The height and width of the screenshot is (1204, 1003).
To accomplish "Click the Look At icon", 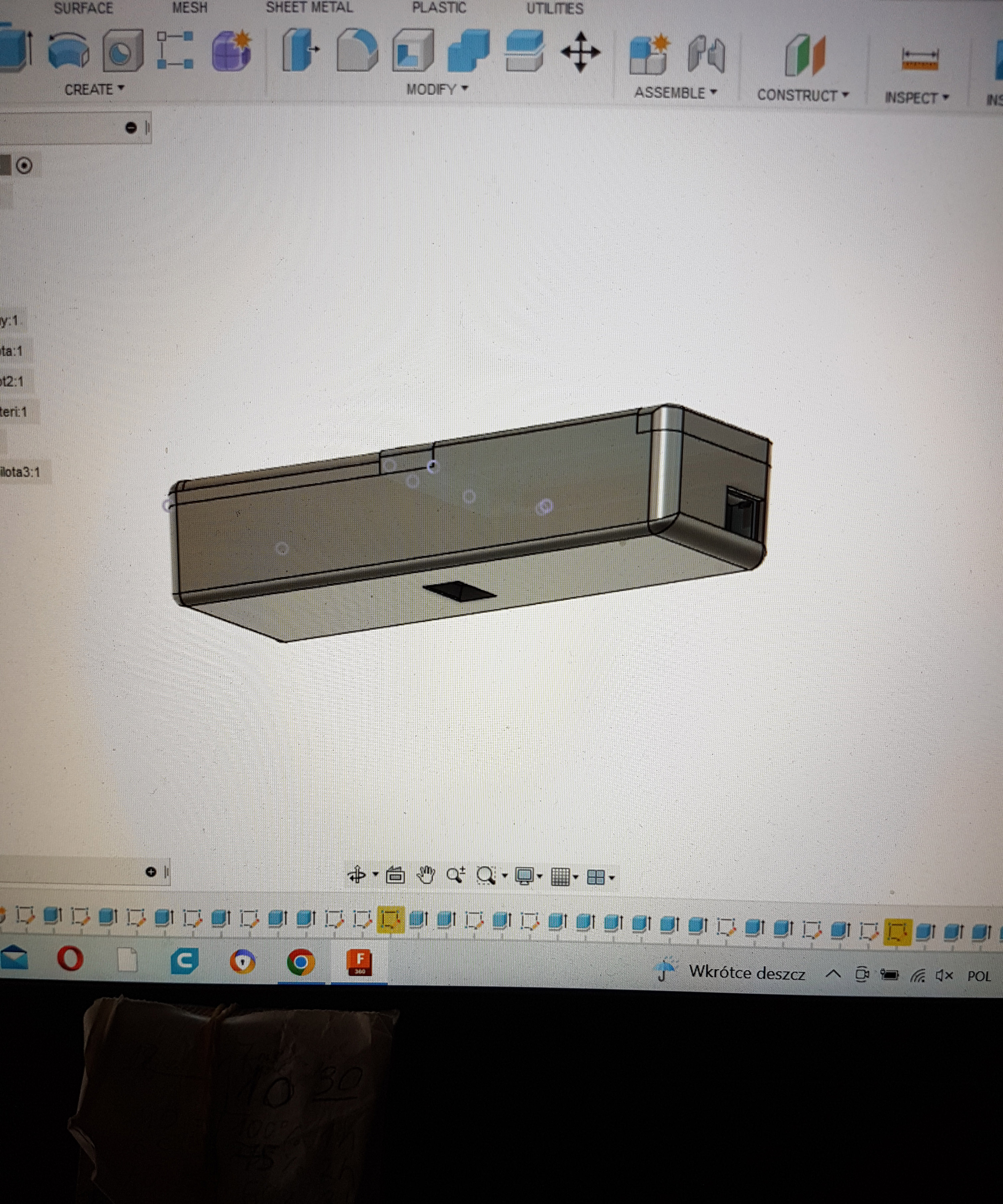I will [395, 876].
